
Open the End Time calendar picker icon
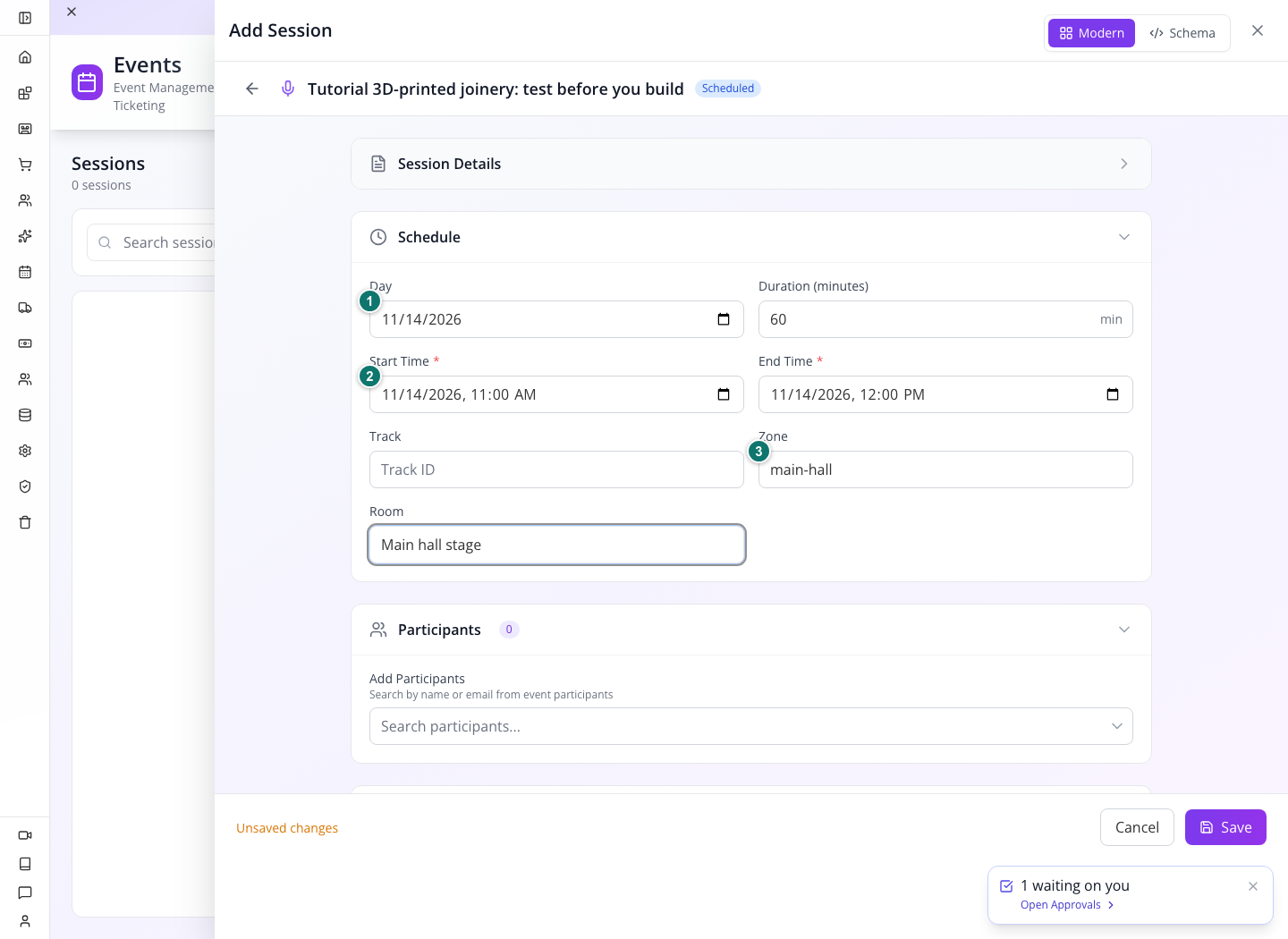pos(1113,394)
